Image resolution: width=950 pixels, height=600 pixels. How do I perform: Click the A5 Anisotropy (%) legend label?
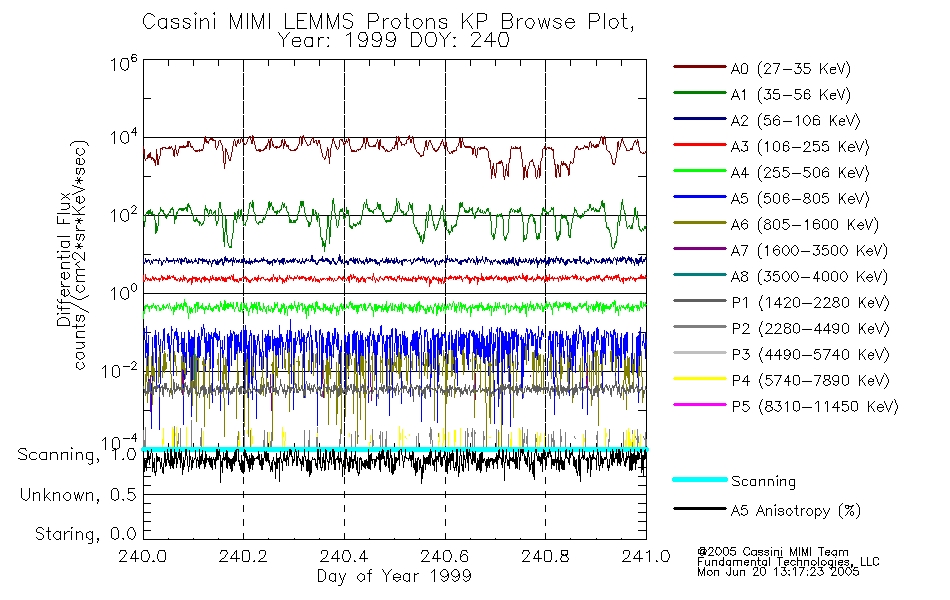[x=796, y=511]
